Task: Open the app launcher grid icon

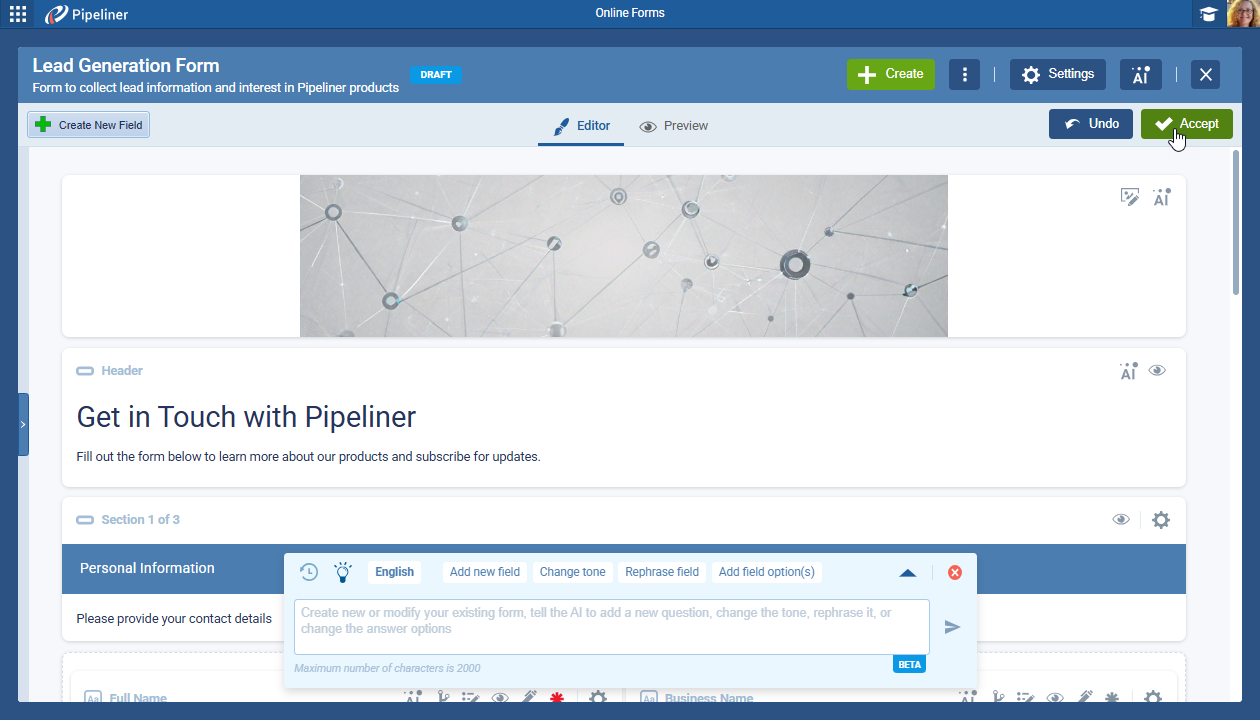Action: pos(18,14)
